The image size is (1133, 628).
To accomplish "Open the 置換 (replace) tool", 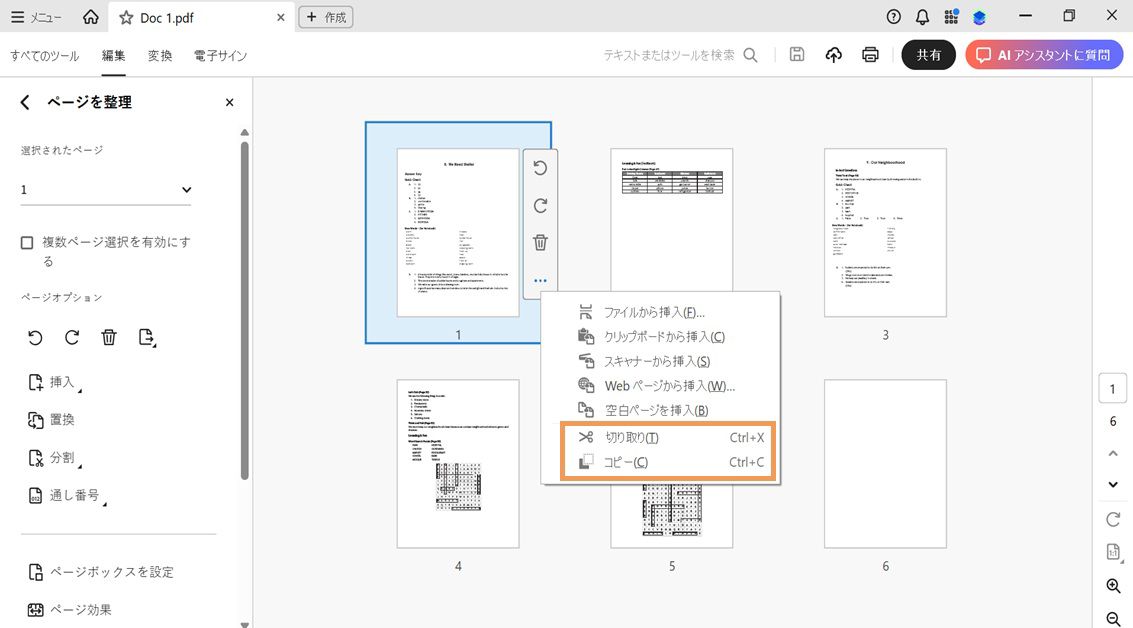I will 62,419.
